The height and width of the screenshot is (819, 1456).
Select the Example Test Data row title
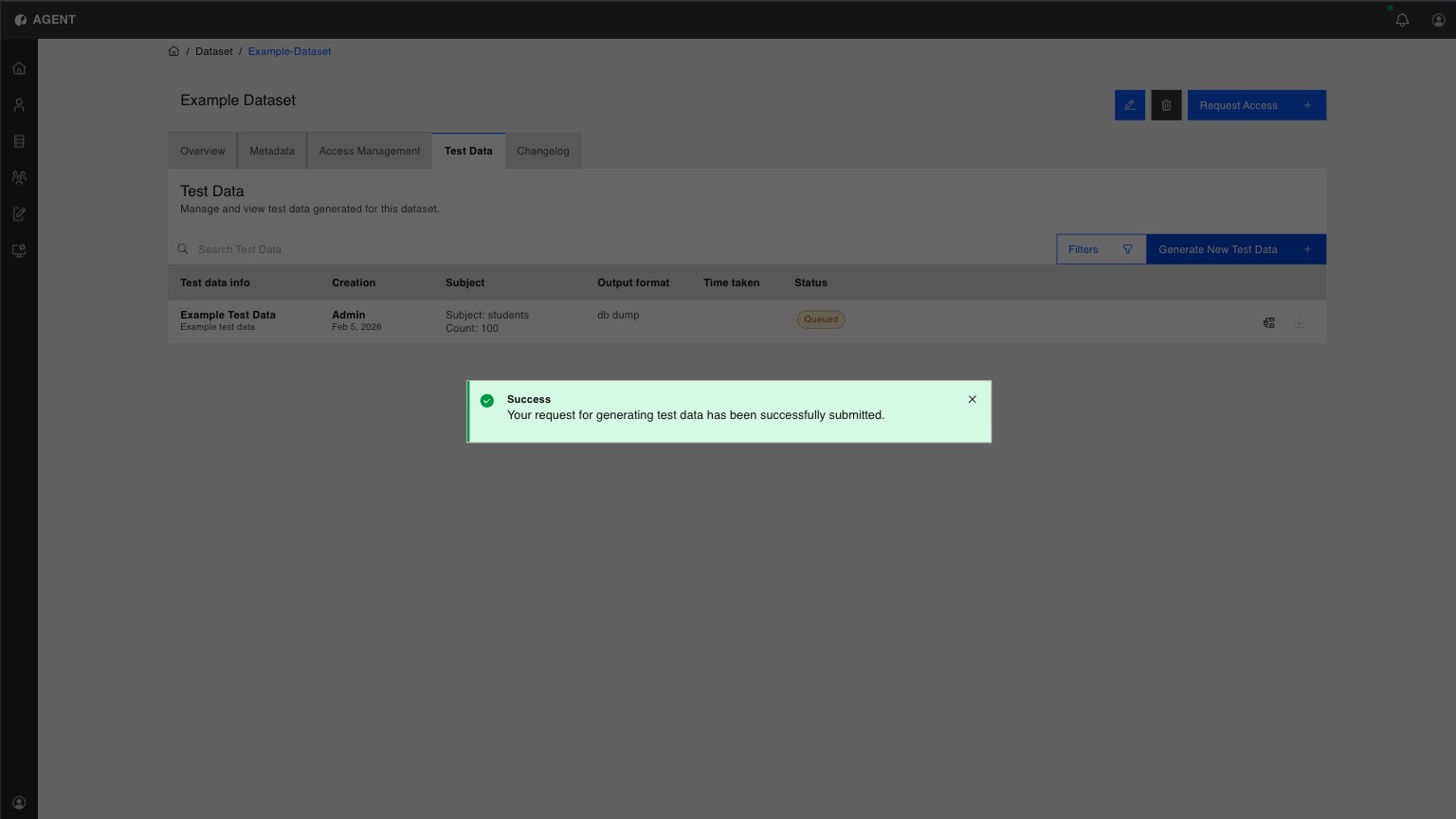[x=227, y=315]
